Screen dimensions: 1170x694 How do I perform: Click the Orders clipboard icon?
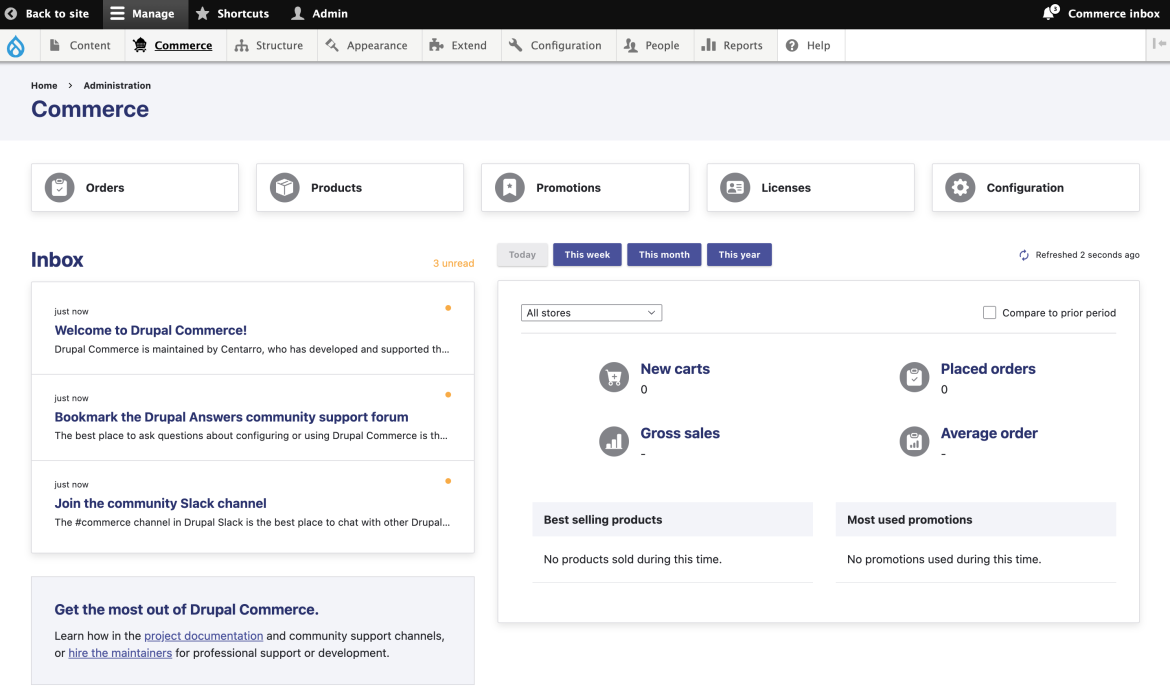(x=60, y=188)
